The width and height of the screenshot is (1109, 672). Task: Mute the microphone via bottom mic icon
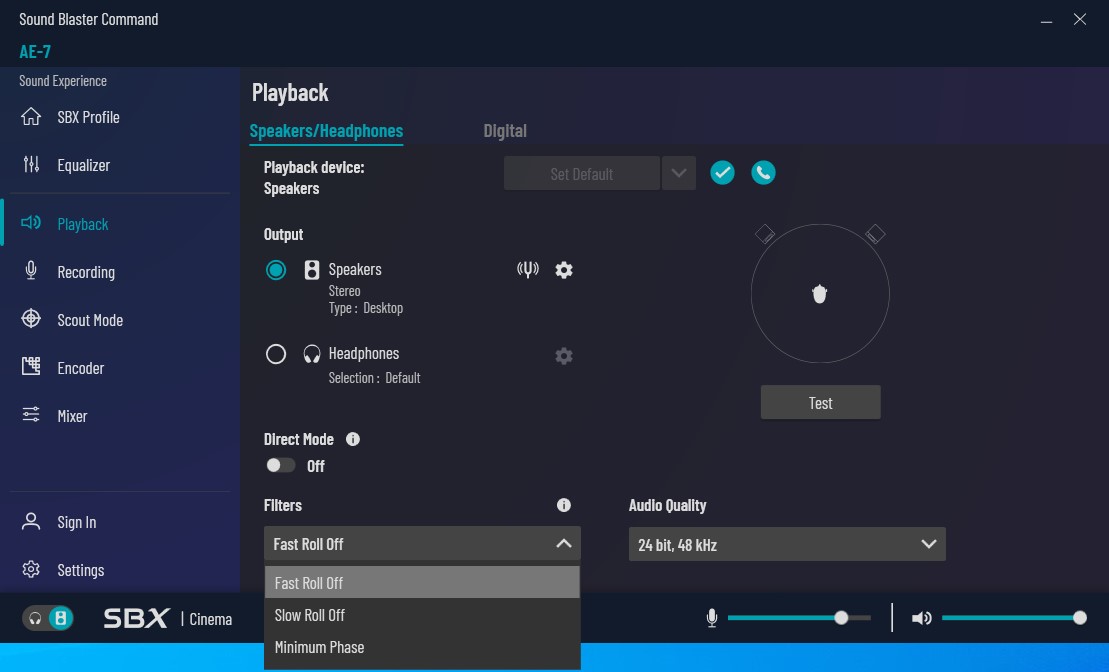(712, 618)
